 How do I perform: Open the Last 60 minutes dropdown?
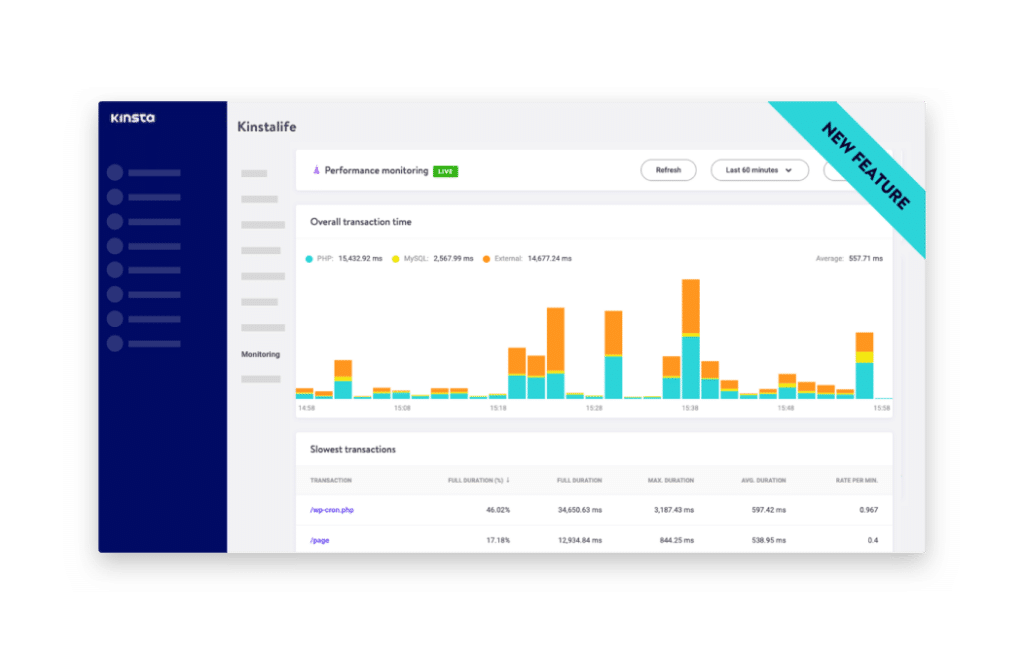pos(758,170)
